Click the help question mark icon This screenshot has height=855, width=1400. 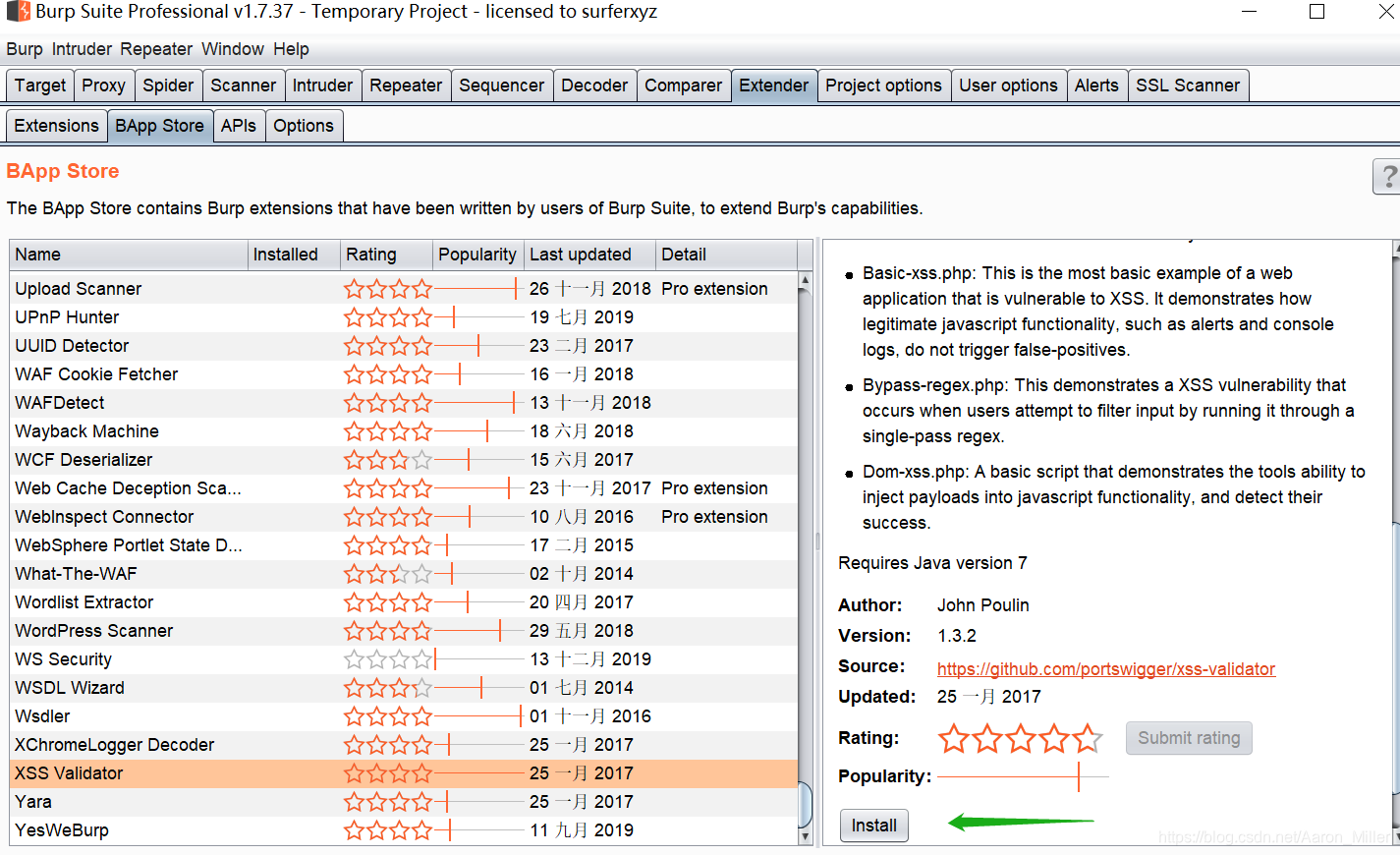(1386, 177)
